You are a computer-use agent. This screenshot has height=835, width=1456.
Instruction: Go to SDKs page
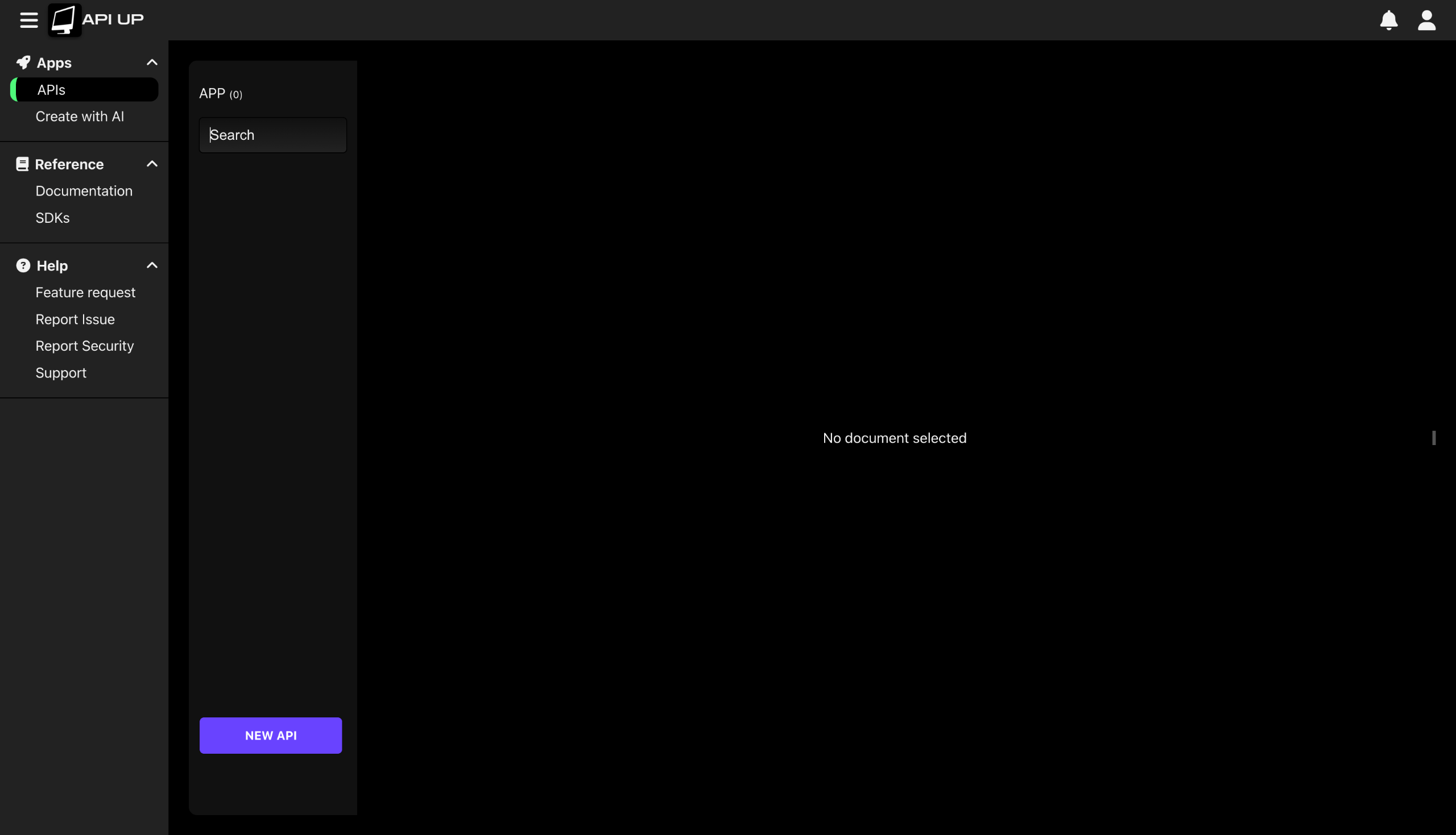pyautogui.click(x=53, y=218)
